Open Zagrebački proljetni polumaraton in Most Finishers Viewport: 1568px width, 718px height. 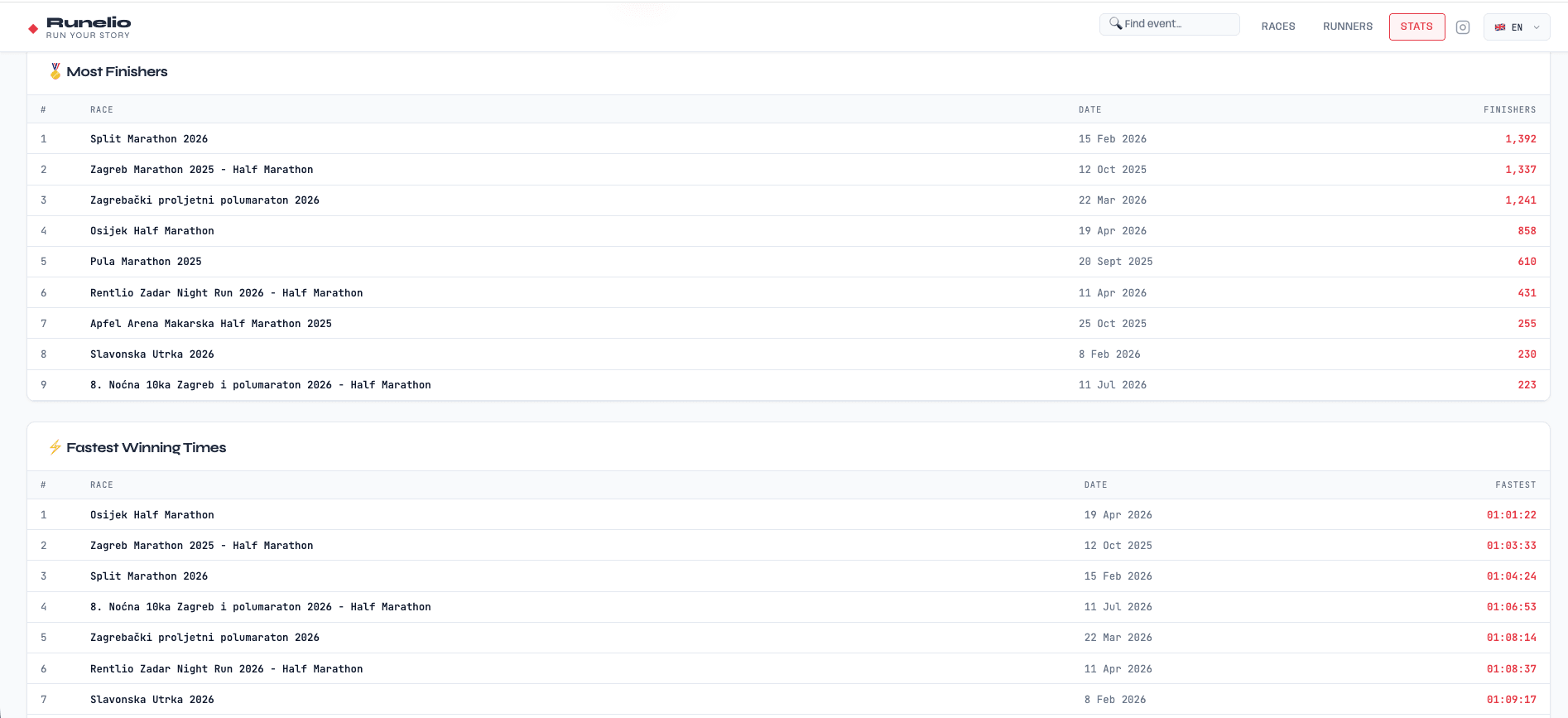204,200
